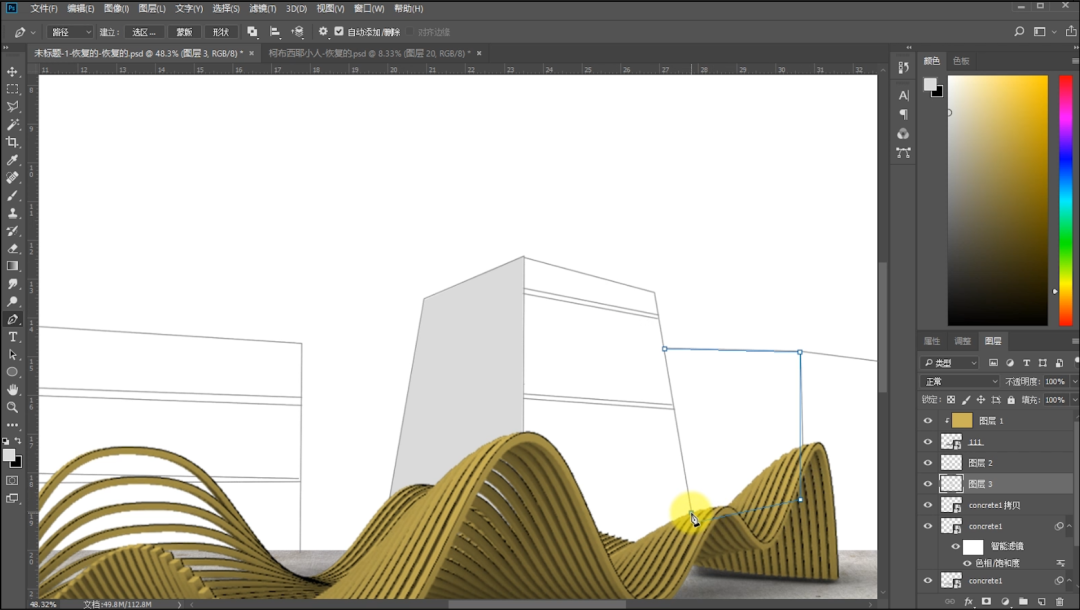Open the 类型 layer filter dropdown
The image size is (1080, 610).
[x=950, y=363]
